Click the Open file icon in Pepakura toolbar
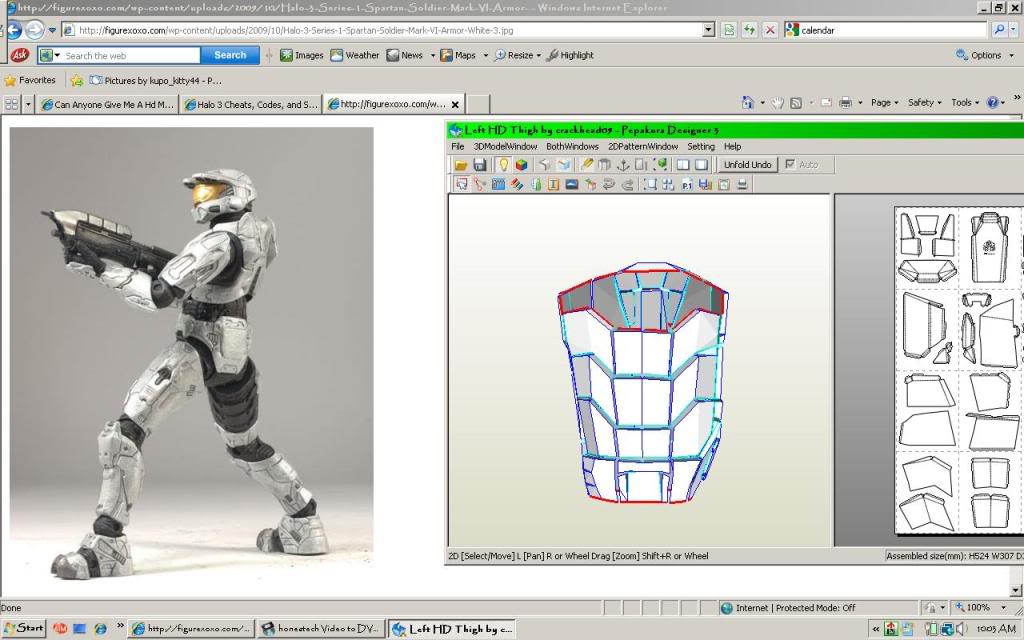The width and height of the screenshot is (1024, 640). (x=460, y=165)
